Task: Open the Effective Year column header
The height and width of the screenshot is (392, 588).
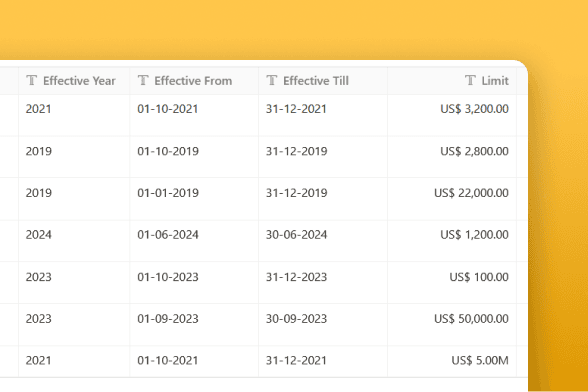Action: tap(74, 81)
